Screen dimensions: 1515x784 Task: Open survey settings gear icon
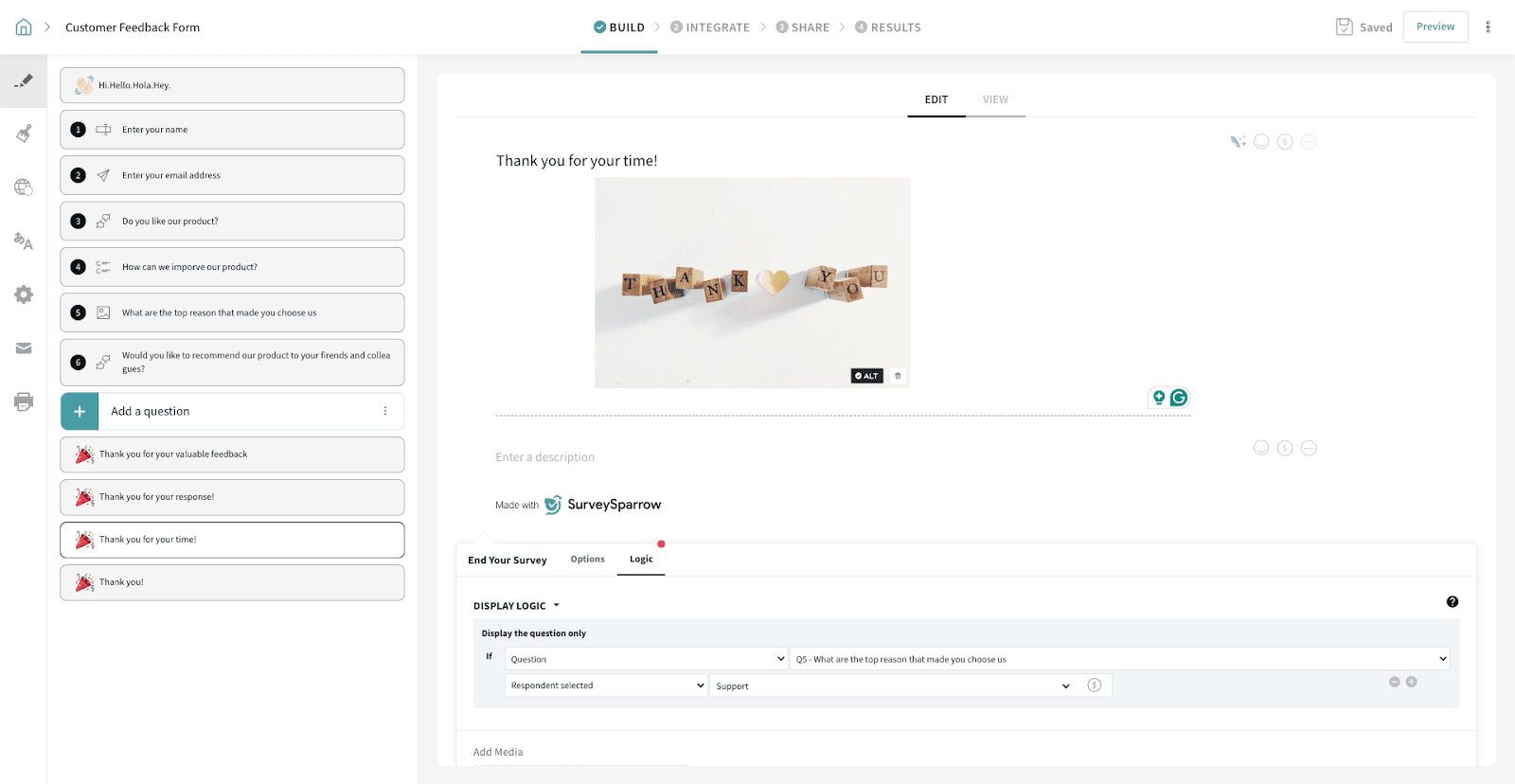(24, 294)
